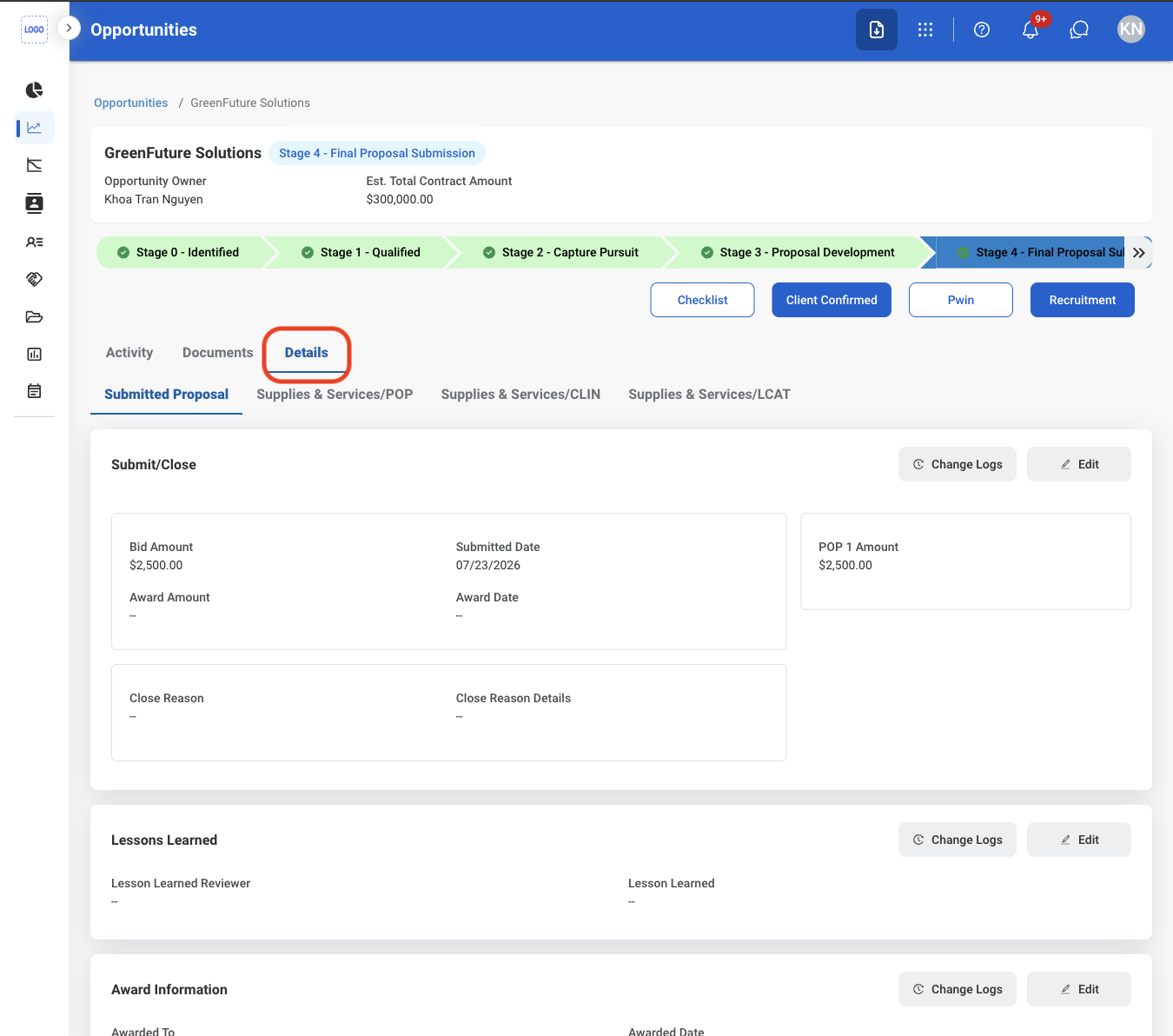Open the bar chart reports sidebar icon
The width and height of the screenshot is (1173, 1036).
tap(34, 354)
